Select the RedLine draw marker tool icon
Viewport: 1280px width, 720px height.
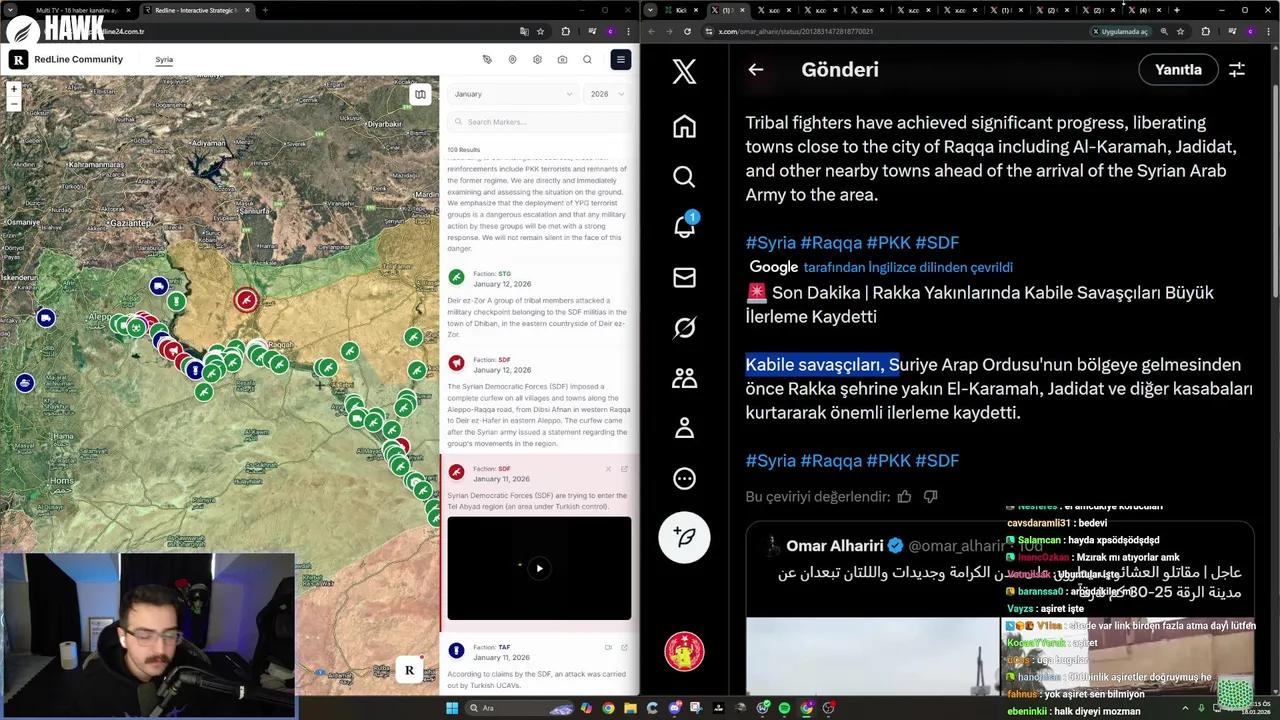click(487, 60)
